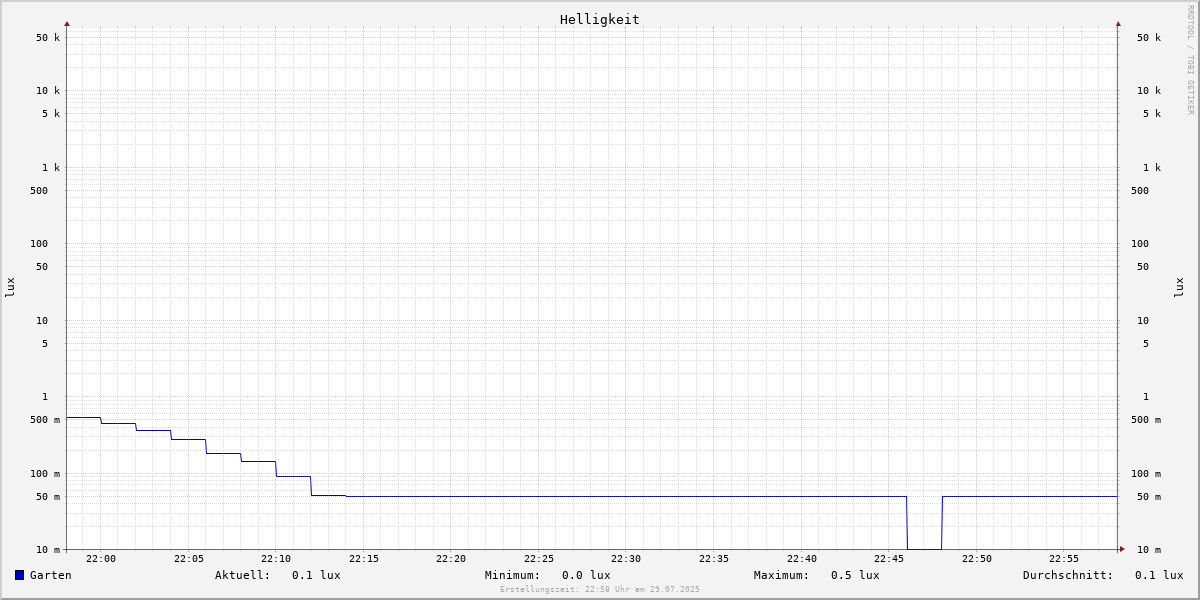The width and height of the screenshot is (1200, 600).
Task: Click the Maximum 0.5 lux value
Action: (855, 575)
